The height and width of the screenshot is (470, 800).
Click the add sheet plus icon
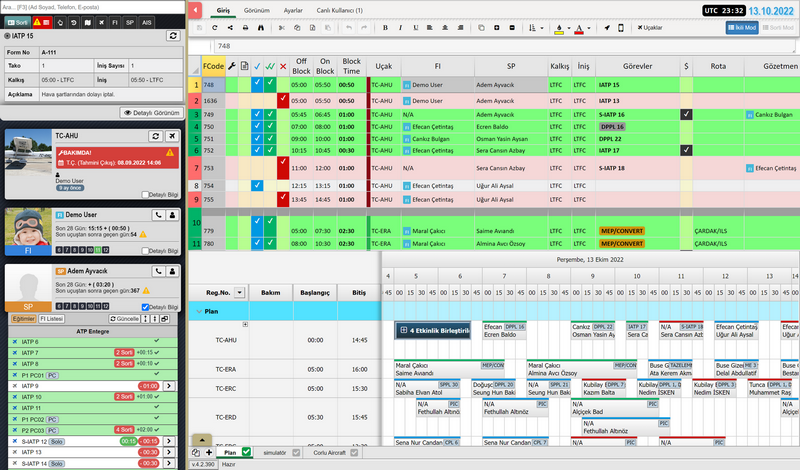(x=208, y=453)
